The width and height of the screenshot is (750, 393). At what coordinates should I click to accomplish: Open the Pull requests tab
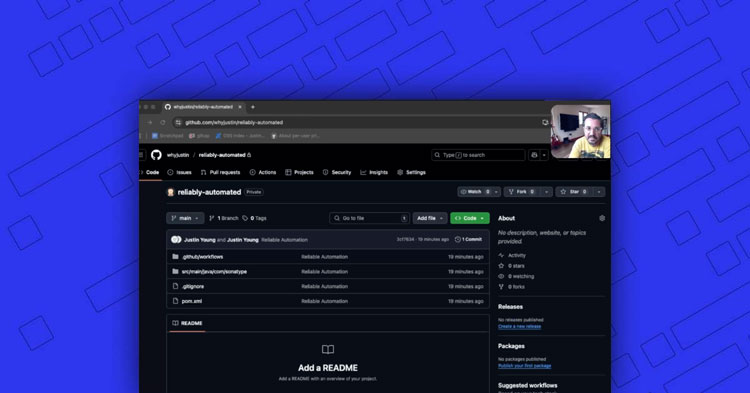click(x=221, y=172)
